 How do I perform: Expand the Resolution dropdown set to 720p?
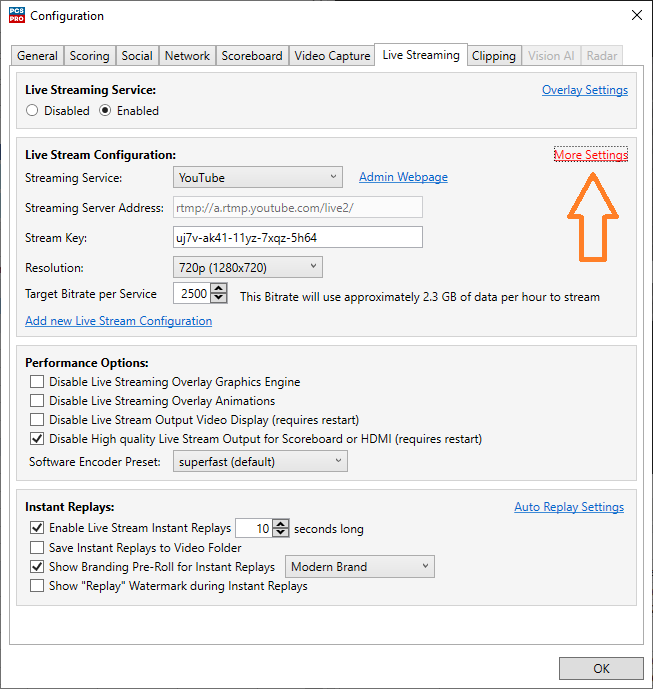(247, 267)
